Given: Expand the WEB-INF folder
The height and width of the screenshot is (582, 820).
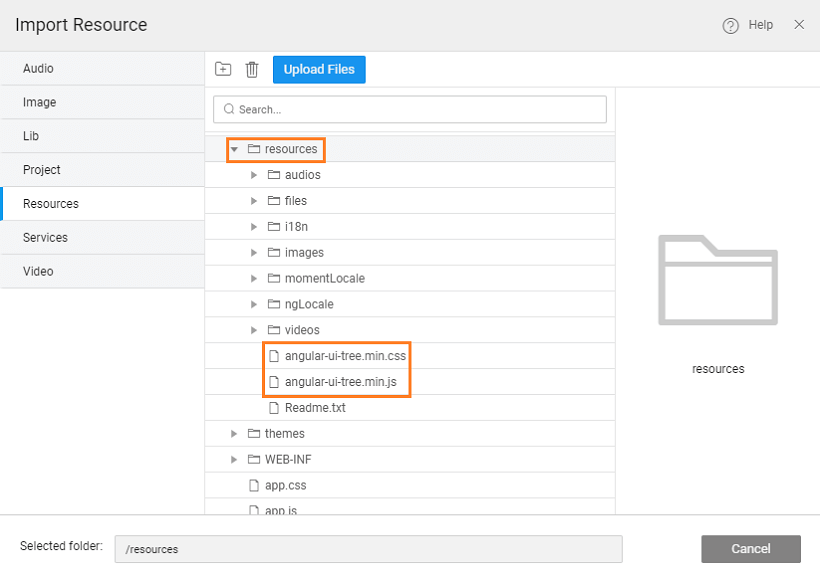Looking at the screenshot, I should pyautogui.click(x=234, y=460).
